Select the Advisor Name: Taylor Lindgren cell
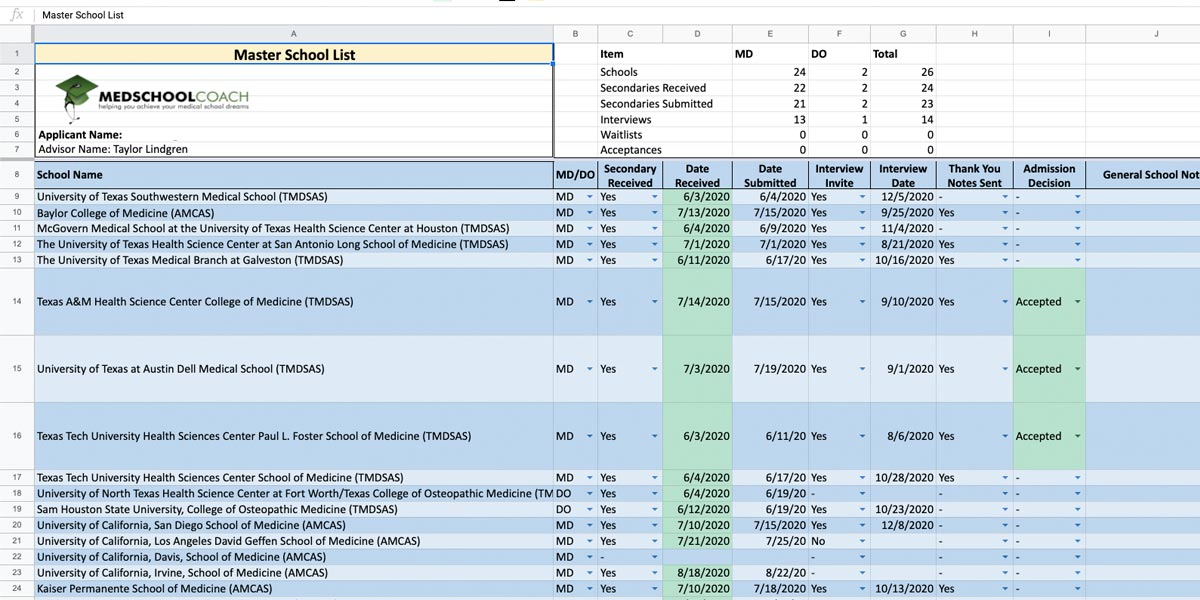This screenshot has height=600, width=1200. [294, 150]
